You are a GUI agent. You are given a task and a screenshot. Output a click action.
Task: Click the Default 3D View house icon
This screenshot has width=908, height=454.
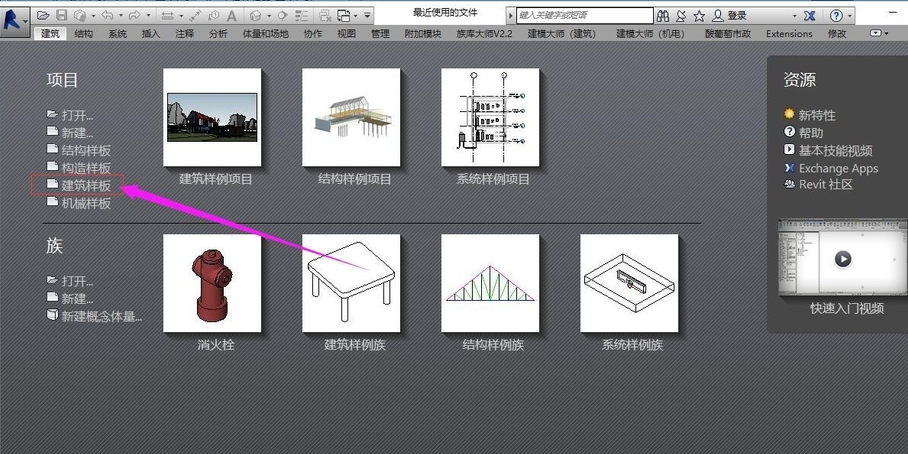[x=255, y=16]
